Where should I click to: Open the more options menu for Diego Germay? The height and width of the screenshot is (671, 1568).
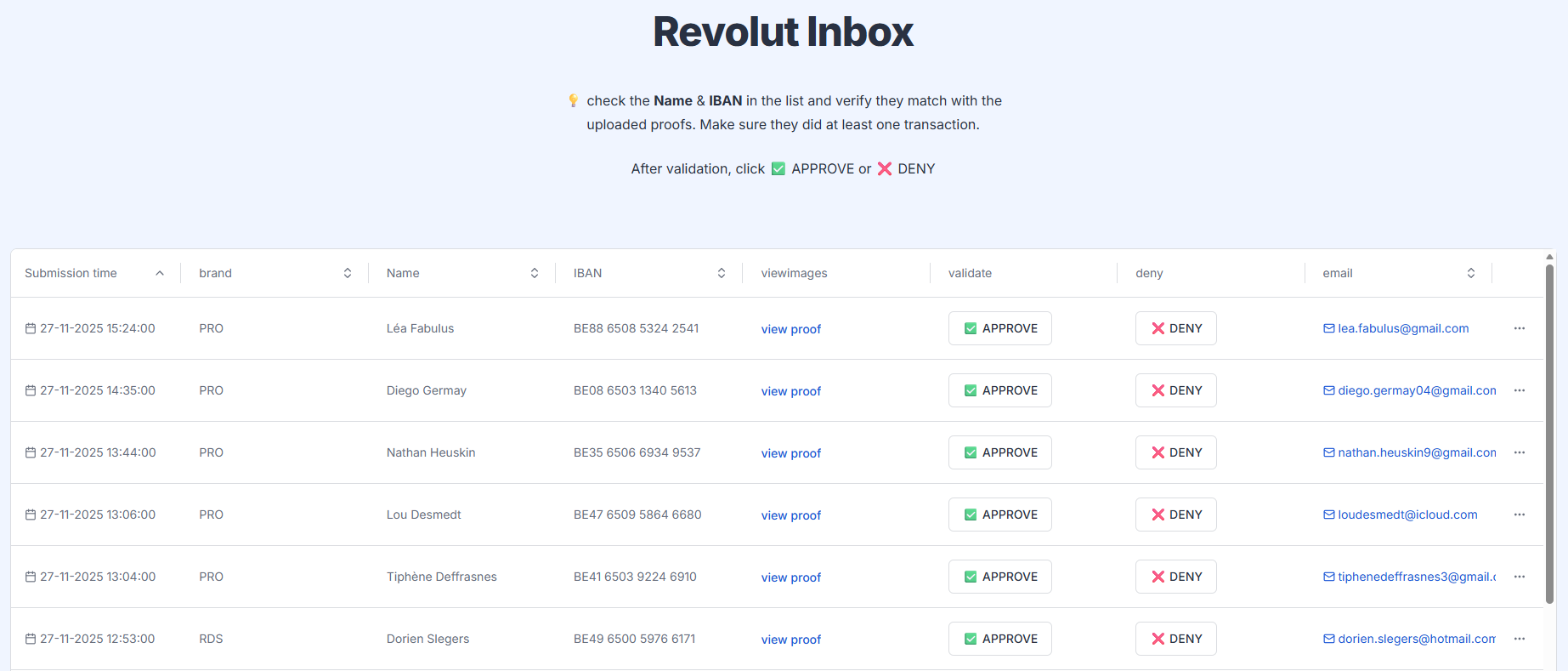pos(1519,390)
